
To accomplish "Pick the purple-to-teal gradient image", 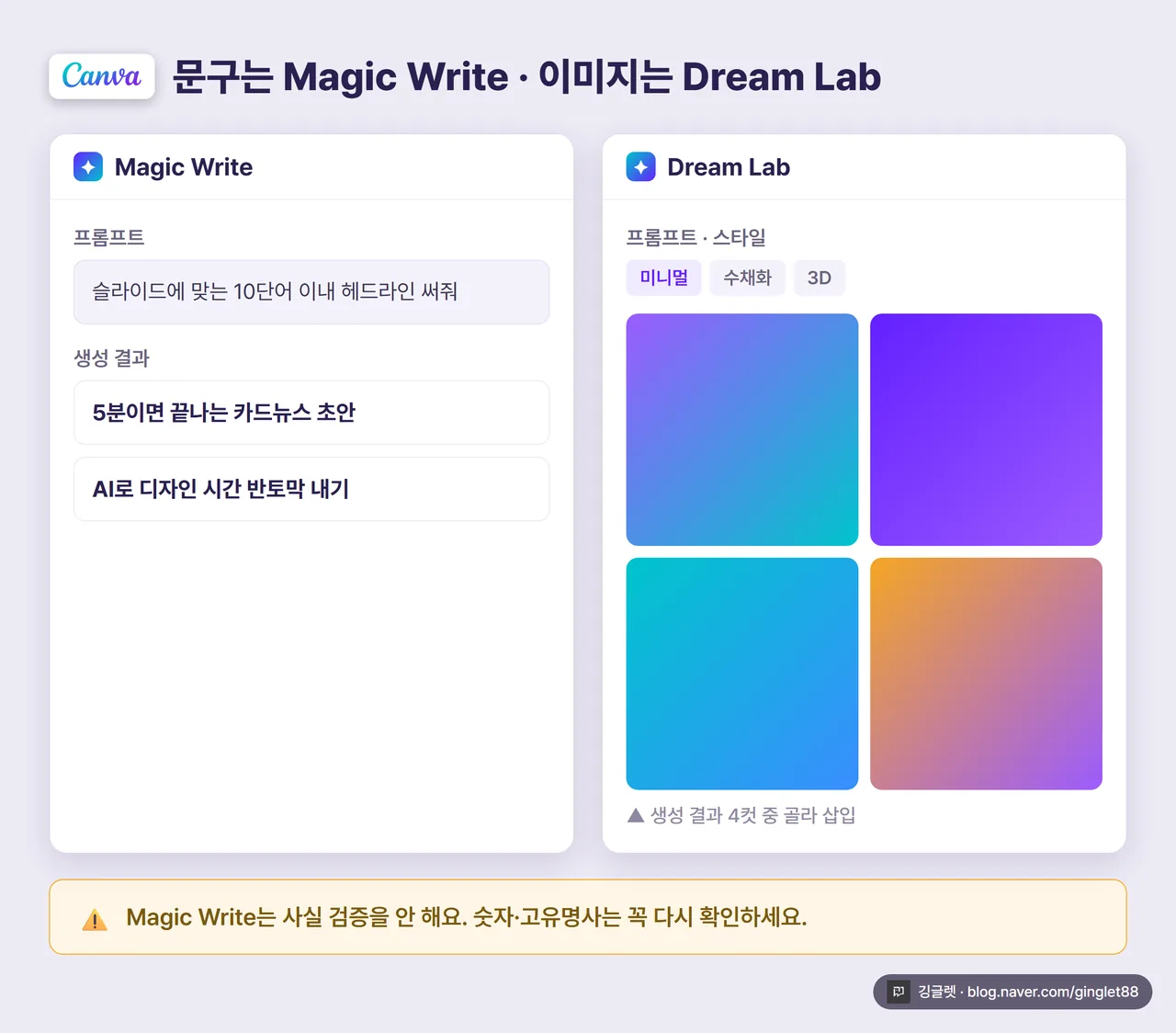I will tap(742, 429).
